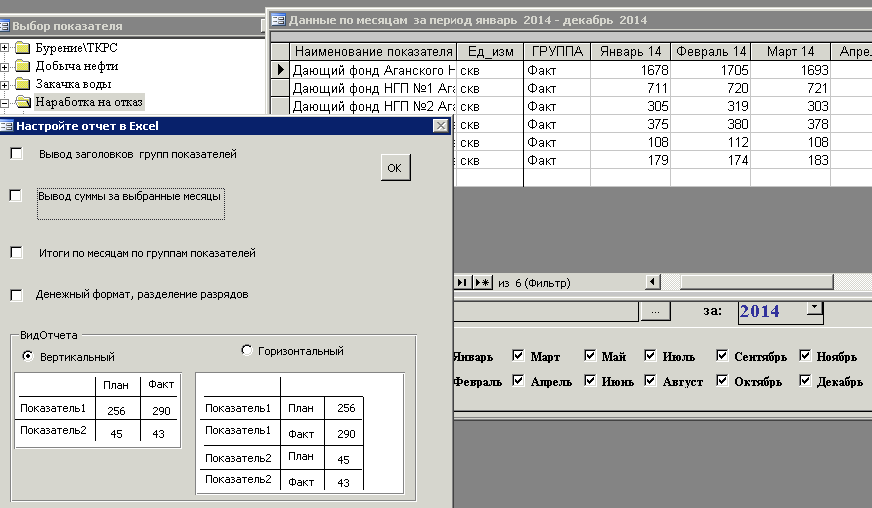Click the horizontal report preview table
872x508 pixels.
[x=300, y=433]
